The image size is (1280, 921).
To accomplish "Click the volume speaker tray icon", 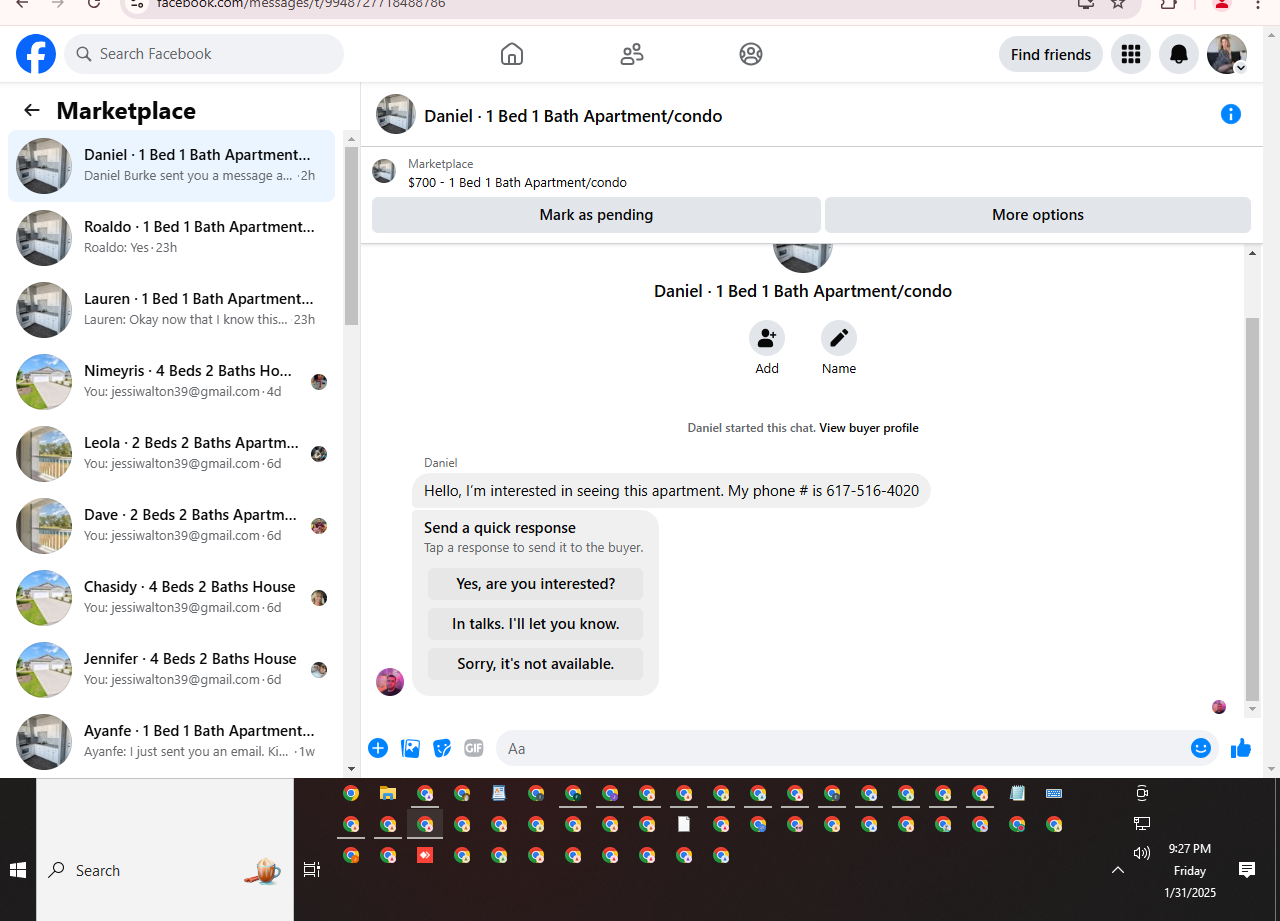I will [x=1142, y=853].
